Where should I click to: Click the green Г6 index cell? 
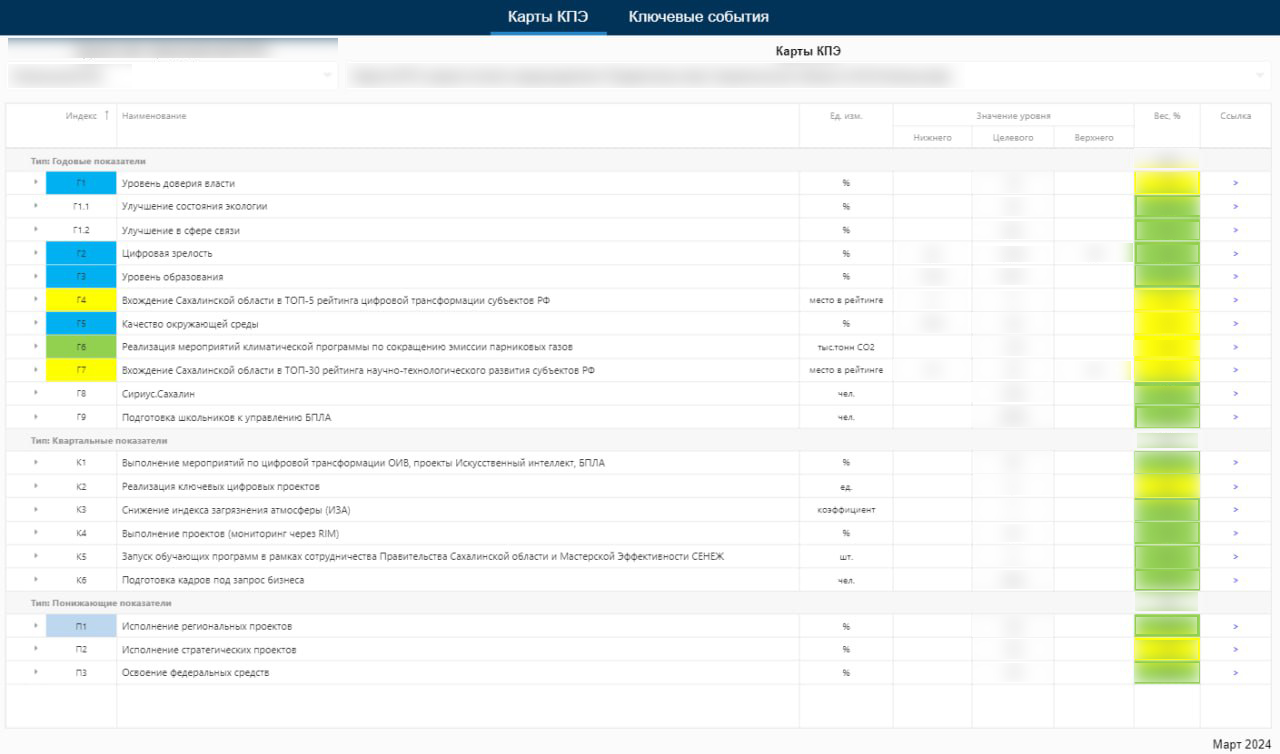point(81,347)
